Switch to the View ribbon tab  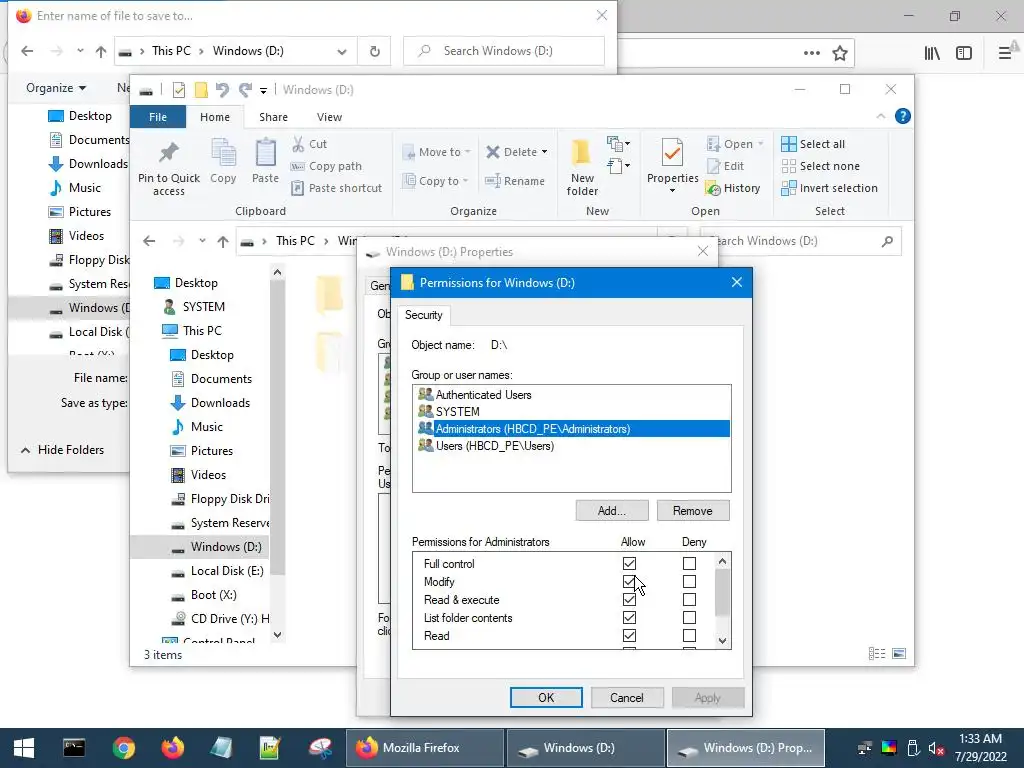[x=329, y=117]
